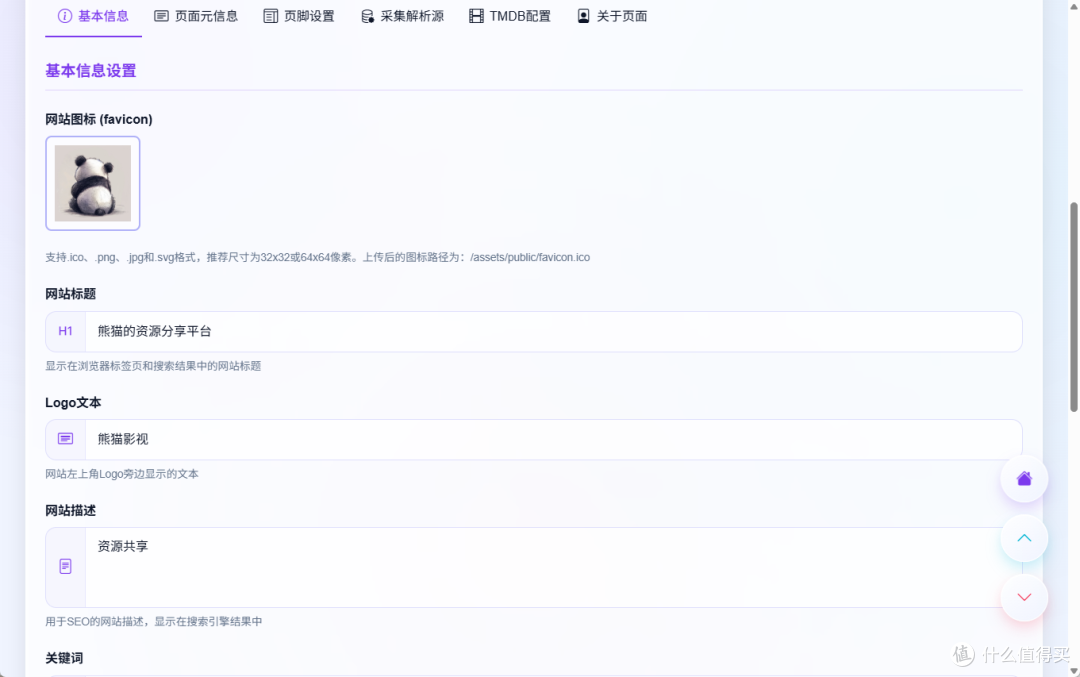The image size is (1080, 677).
Task: Click the 关键词 label
Action: coord(64,658)
